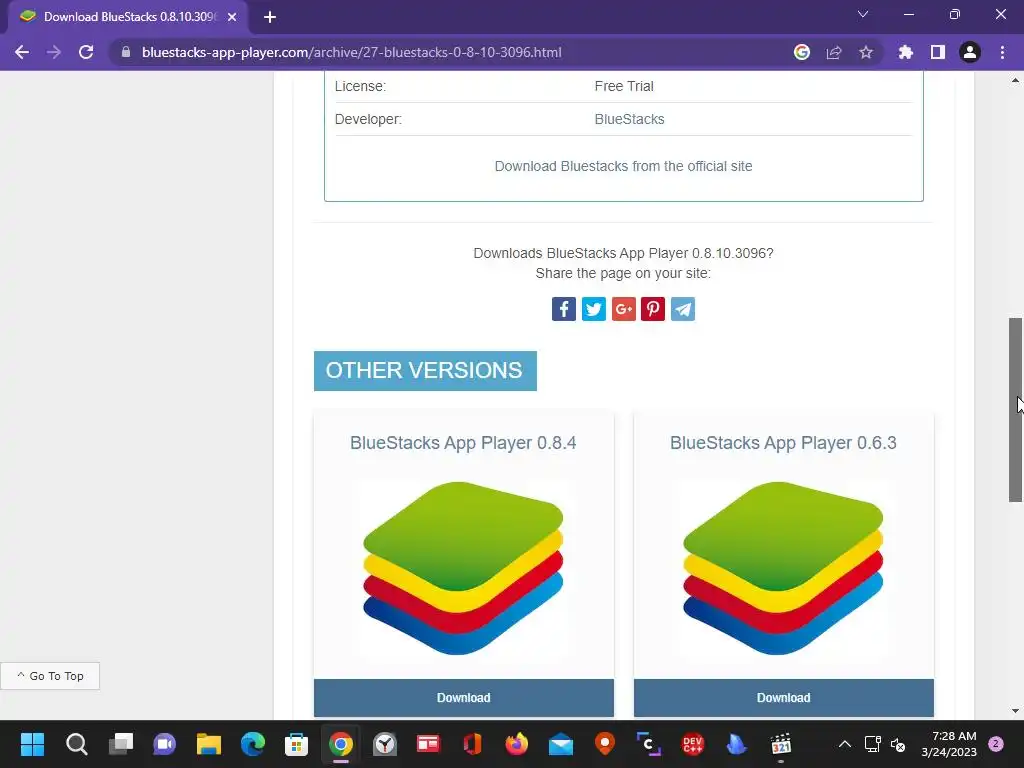1024x768 pixels.
Task: Open a new browser tab
Action: [x=270, y=17]
